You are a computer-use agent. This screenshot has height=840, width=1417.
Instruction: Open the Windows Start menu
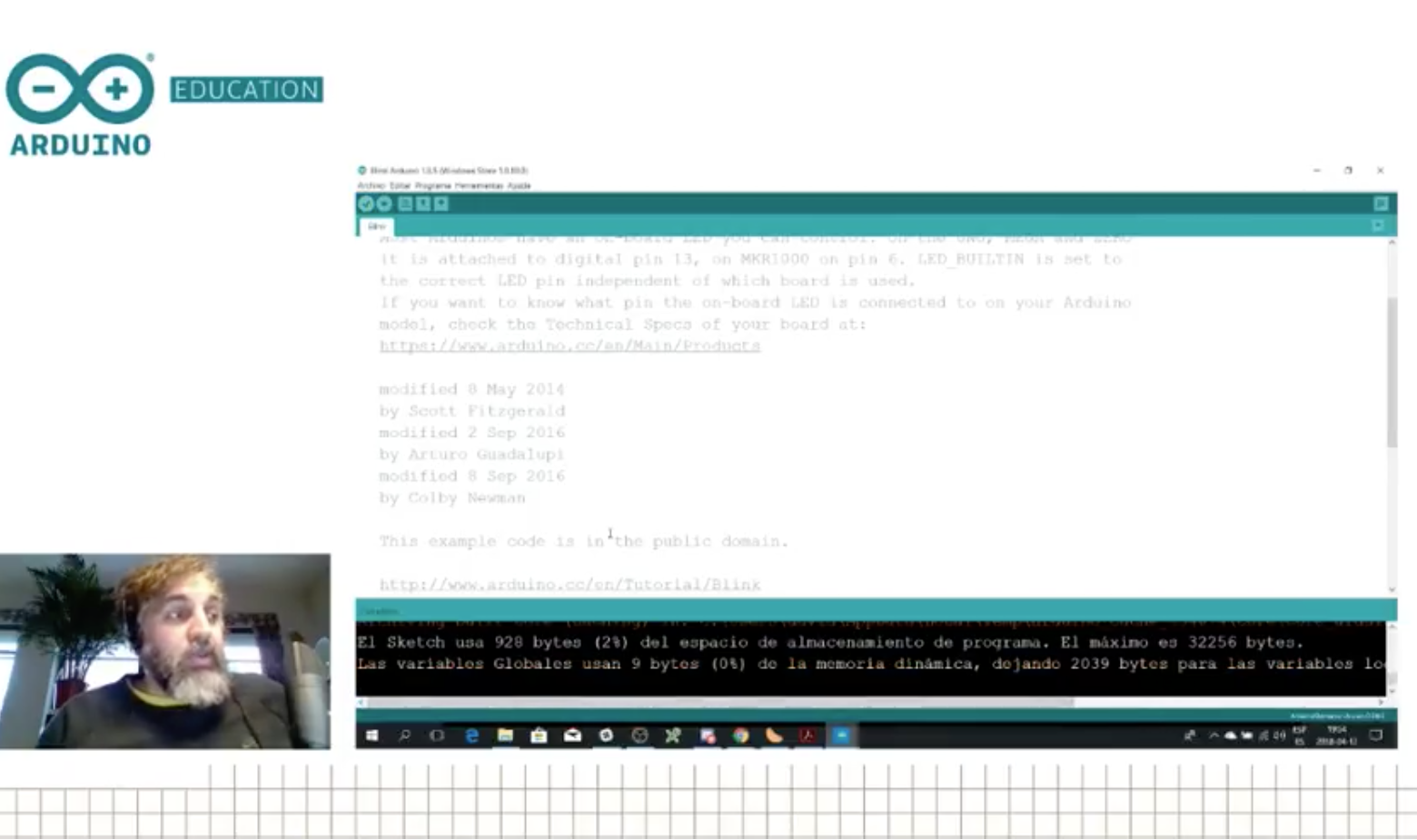tap(372, 736)
